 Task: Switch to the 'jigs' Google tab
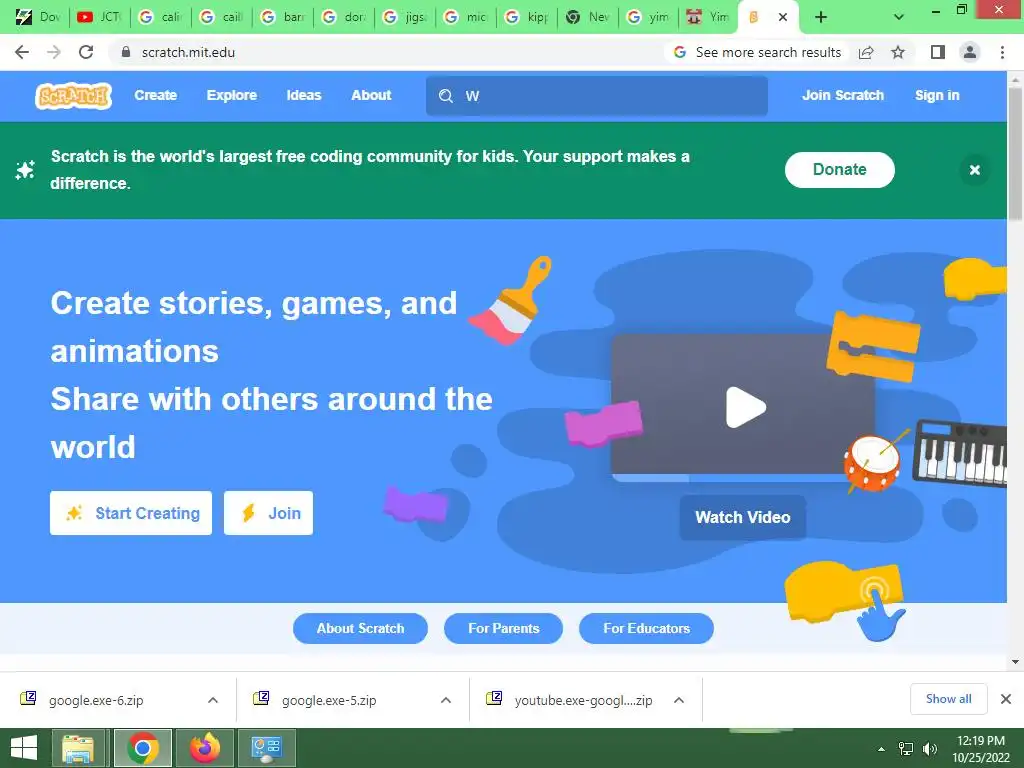pyautogui.click(x=405, y=17)
